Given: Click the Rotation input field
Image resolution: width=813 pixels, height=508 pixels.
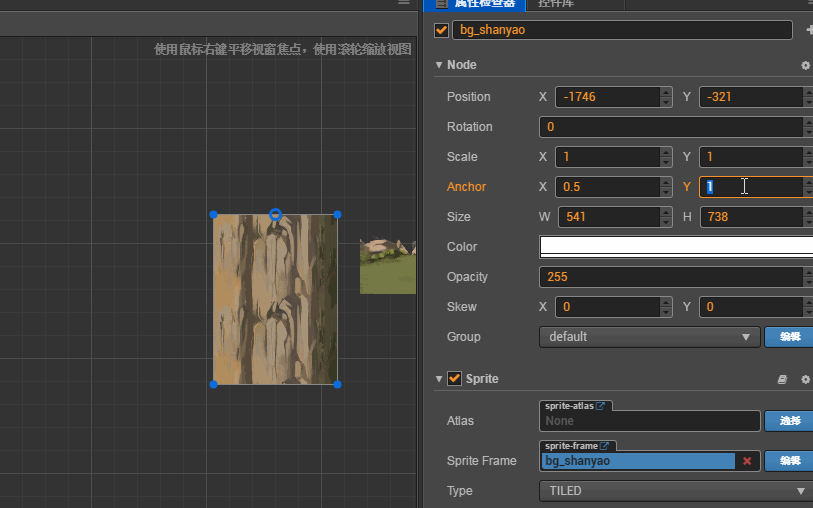Looking at the screenshot, I should tap(671, 127).
